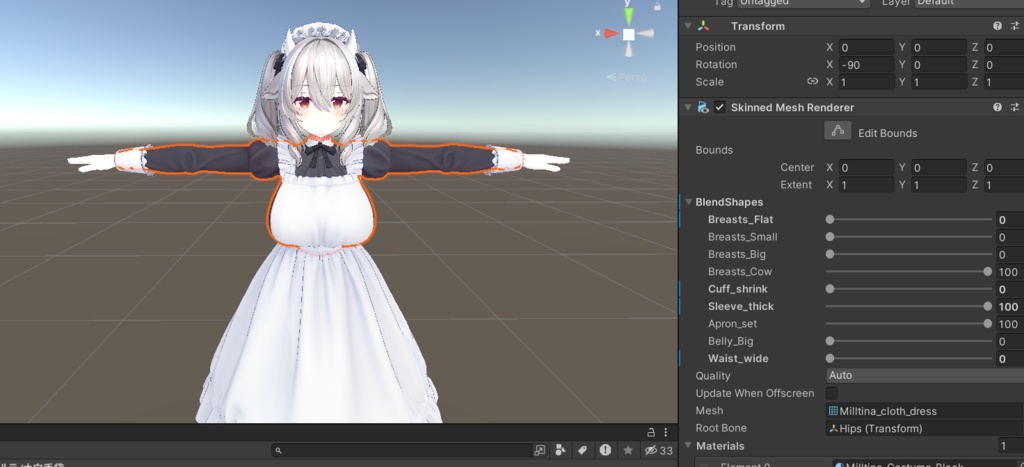Click the red X axis cone on scene gizmo
The image size is (1024, 467).
click(x=611, y=33)
